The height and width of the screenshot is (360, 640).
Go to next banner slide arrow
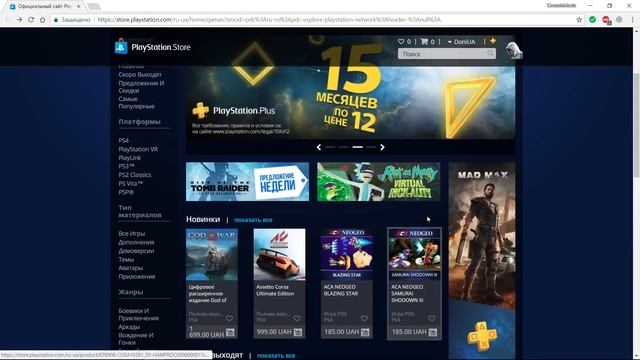click(382, 147)
